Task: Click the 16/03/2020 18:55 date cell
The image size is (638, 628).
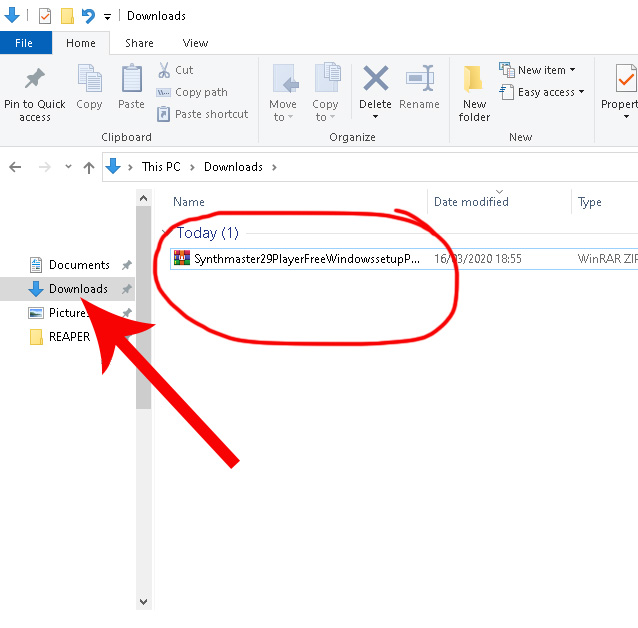Action: 478,259
